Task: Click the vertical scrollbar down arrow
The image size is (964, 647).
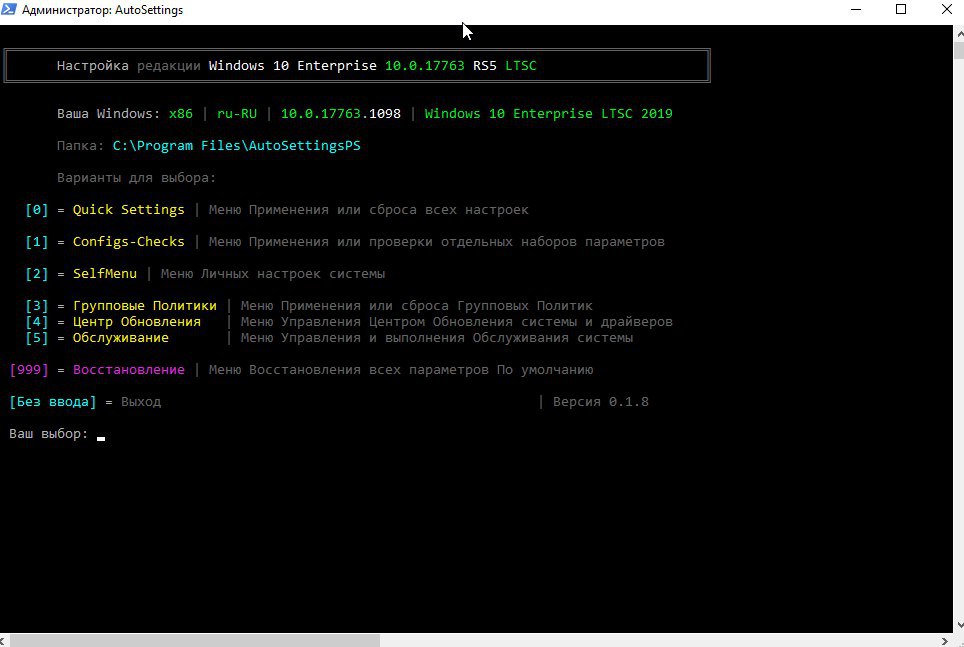Action: [958, 625]
